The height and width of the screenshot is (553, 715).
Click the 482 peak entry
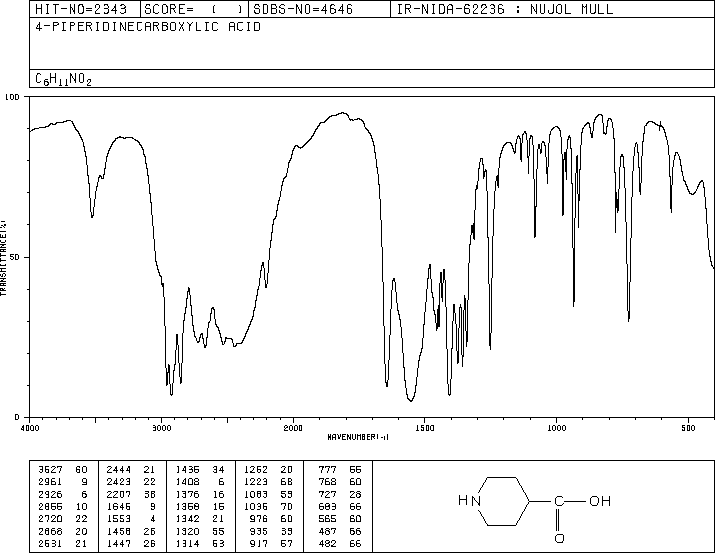click(340, 544)
